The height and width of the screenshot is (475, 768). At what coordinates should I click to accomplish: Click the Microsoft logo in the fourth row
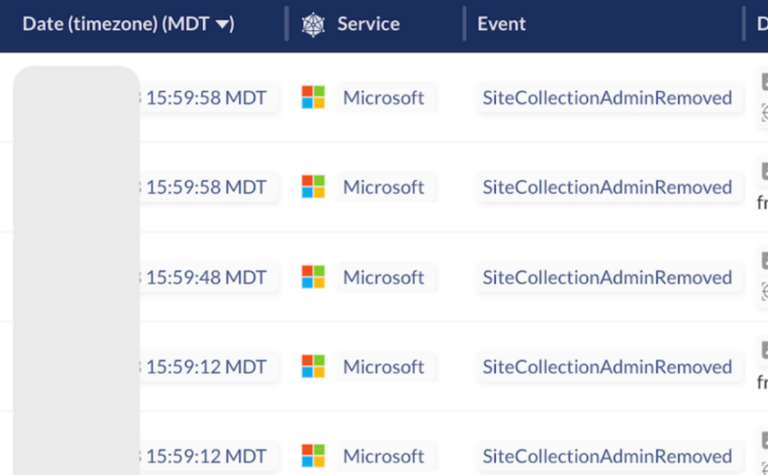coord(313,367)
